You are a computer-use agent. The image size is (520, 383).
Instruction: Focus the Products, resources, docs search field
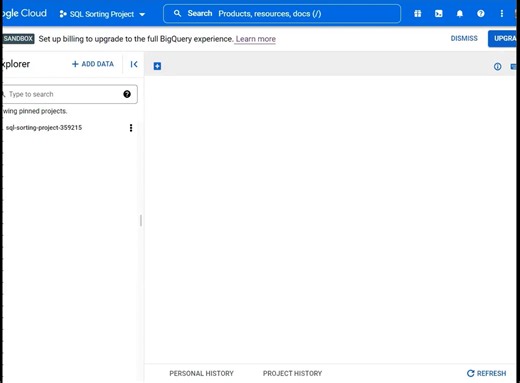[282, 14]
